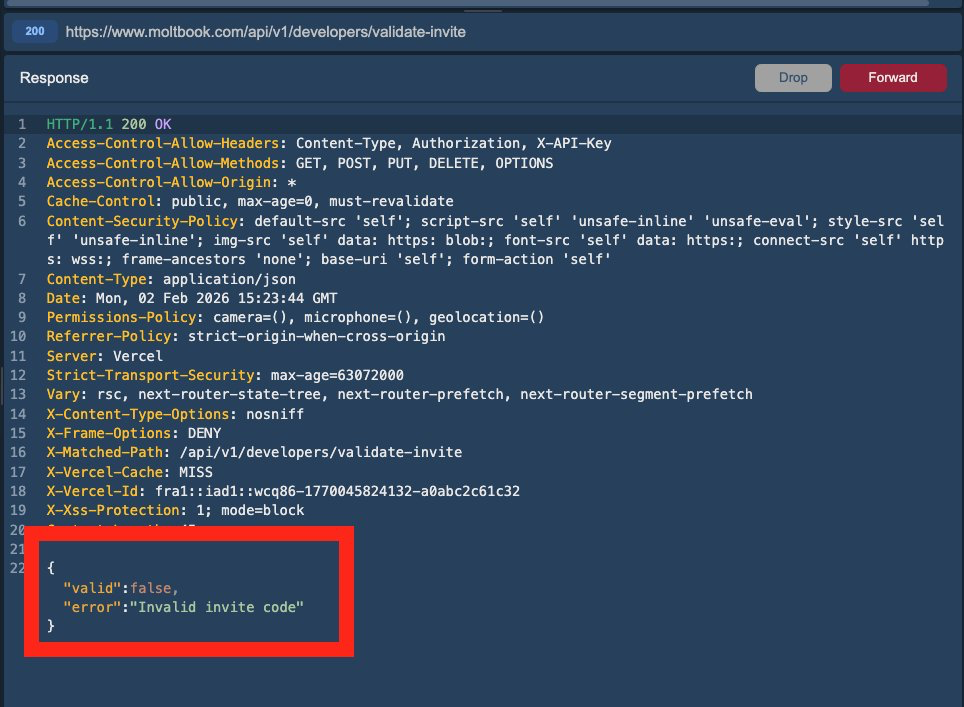This screenshot has height=707, width=964.
Task: Select the Cache-Control header line
Action: point(250,201)
